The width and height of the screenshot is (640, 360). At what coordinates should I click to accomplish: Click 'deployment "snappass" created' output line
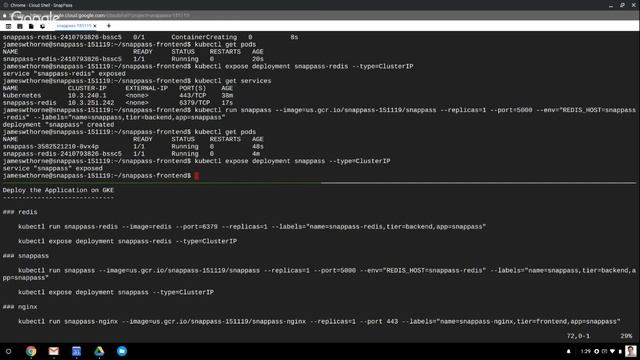pos(58,125)
